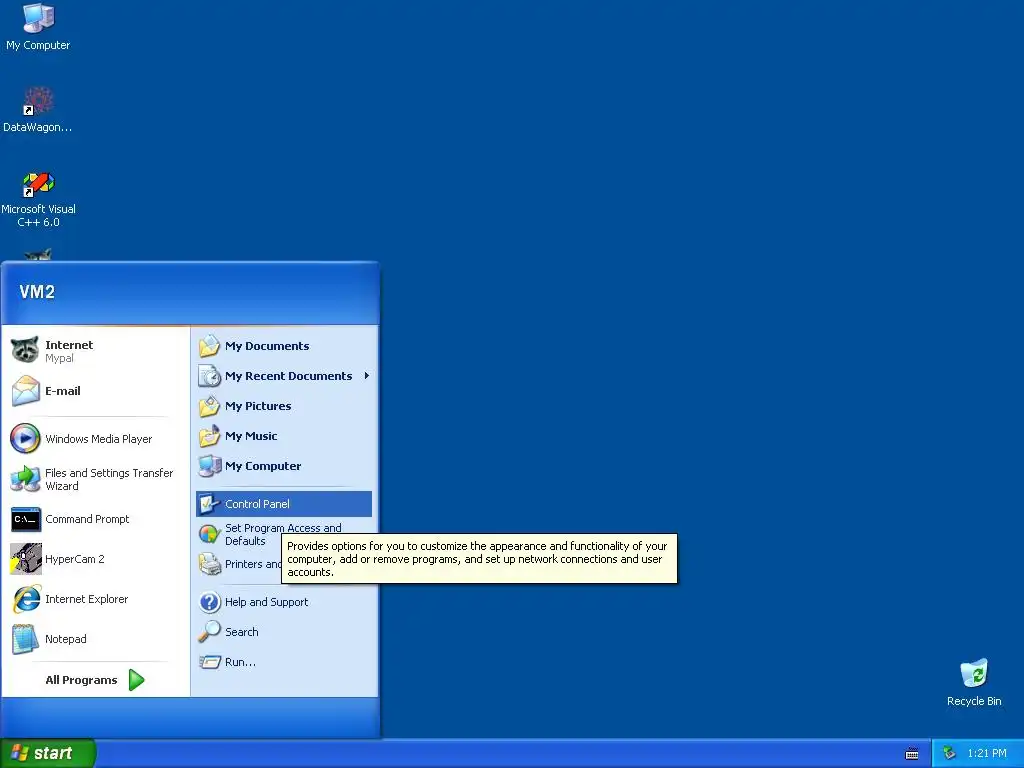Image resolution: width=1024 pixels, height=768 pixels.
Task: Expand My Recent Documents submenu
Action: point(283,376)
